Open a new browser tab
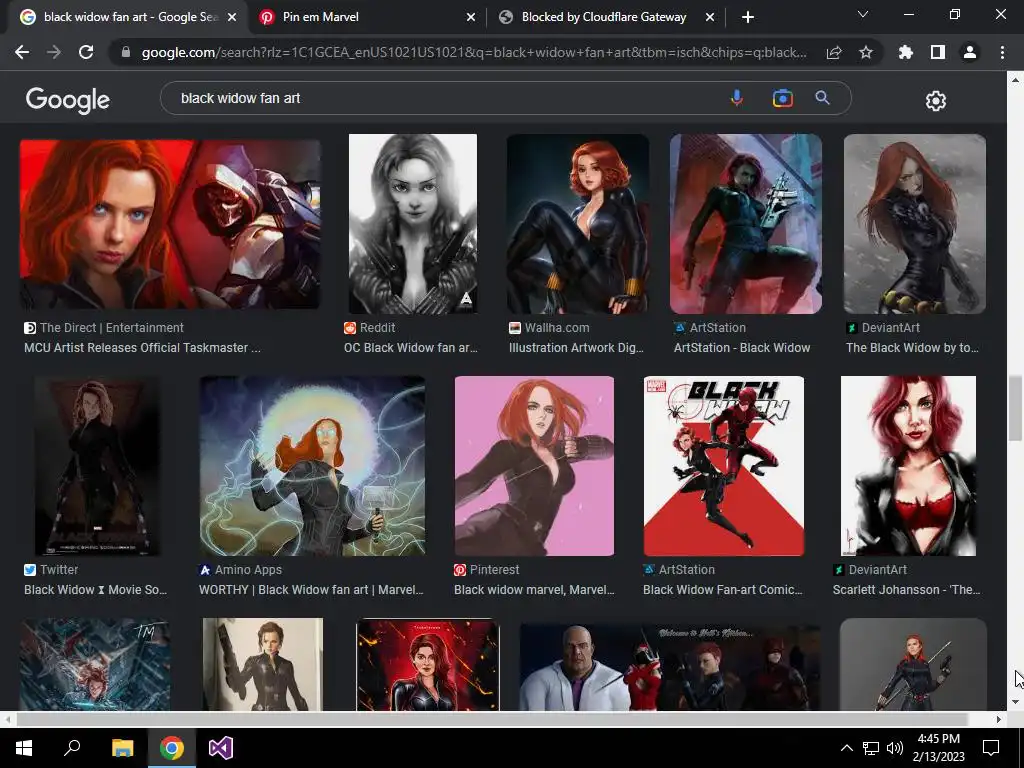 tap(748, 17)
